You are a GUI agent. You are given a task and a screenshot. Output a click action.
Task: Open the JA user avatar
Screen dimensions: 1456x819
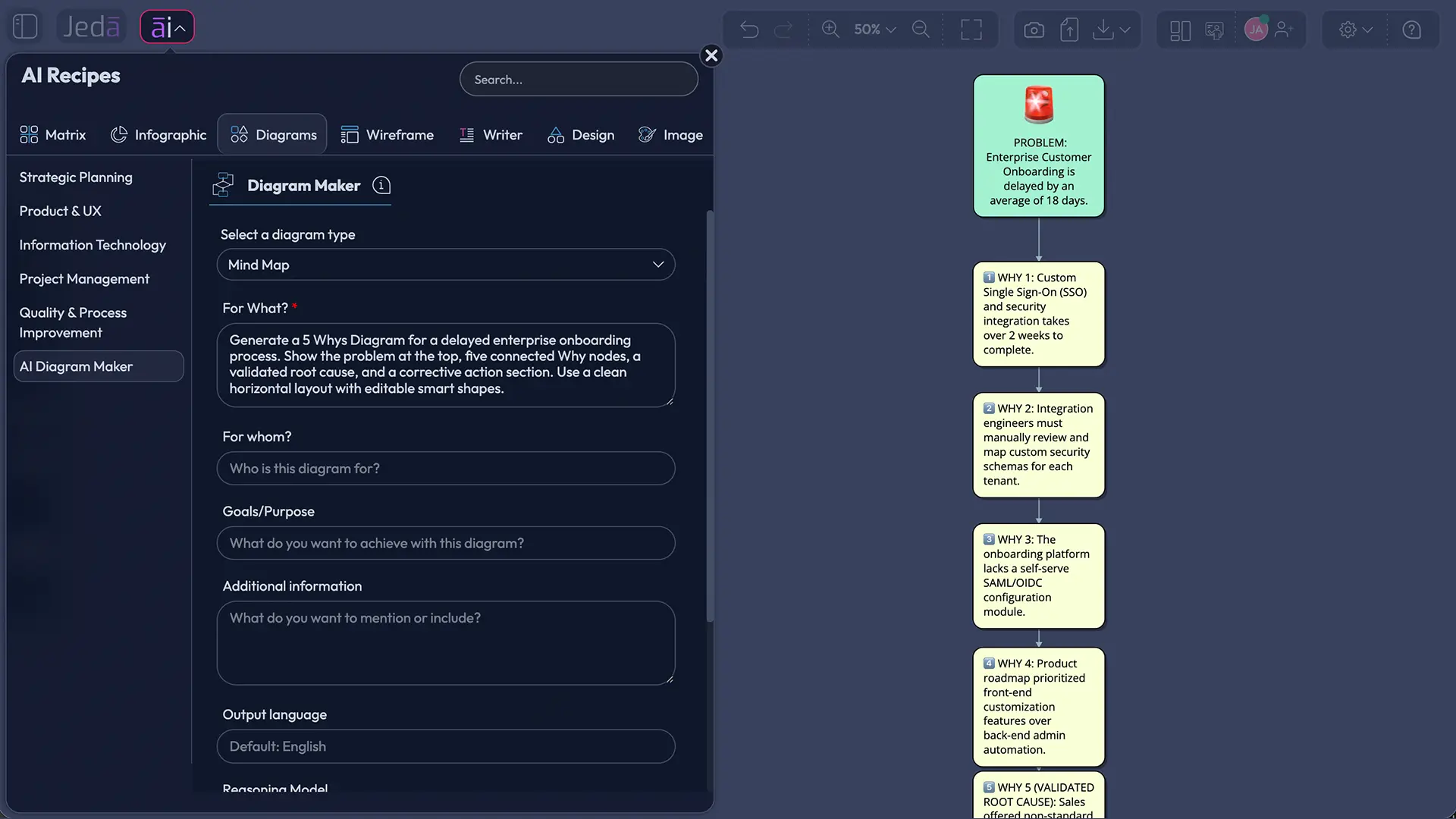(1256, 29)
